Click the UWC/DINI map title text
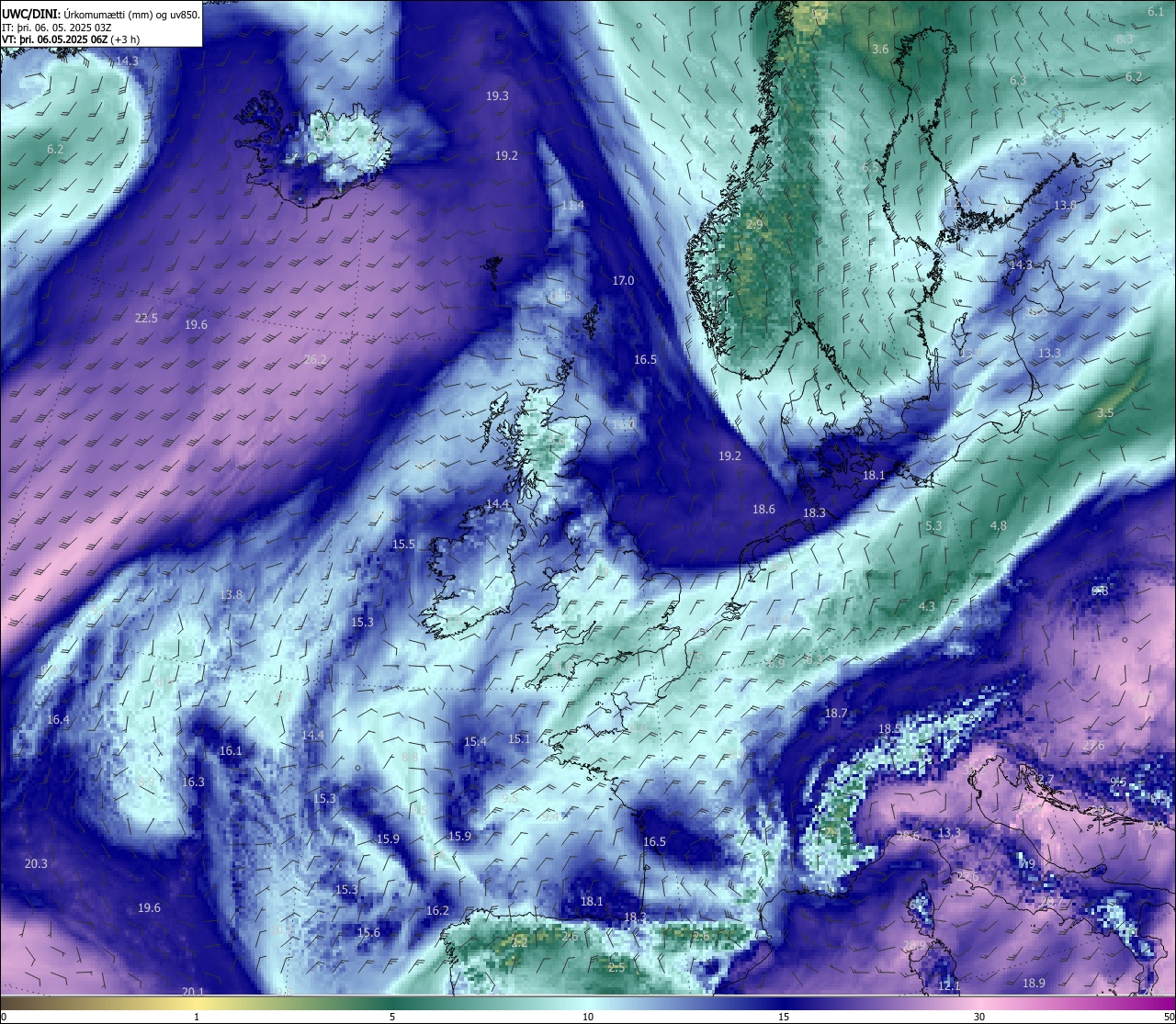Viewport: 1176px width, 1024px height. coord(100,15)
